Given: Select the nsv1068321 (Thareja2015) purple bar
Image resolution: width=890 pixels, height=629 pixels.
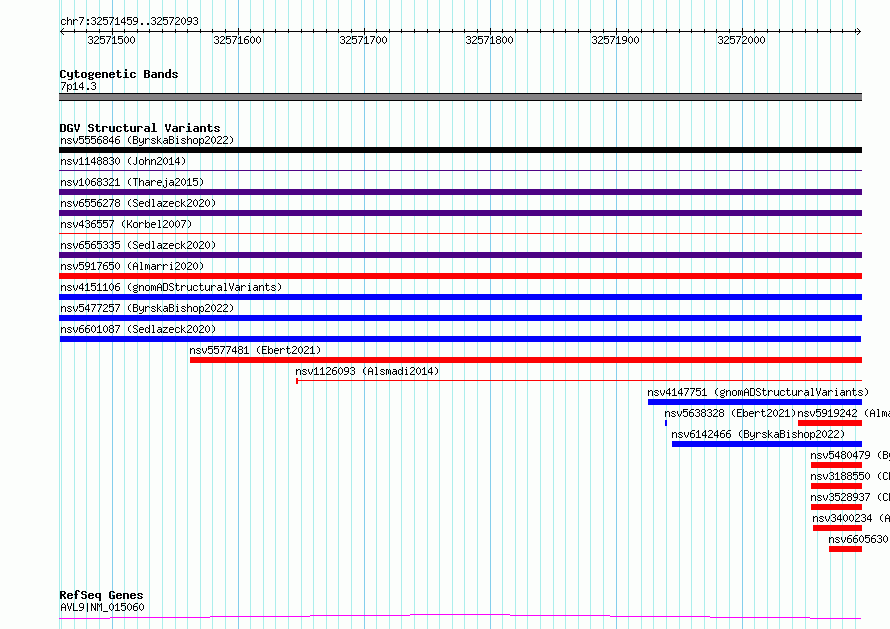Looking at the screenshot, I should pyautogui.click(x=460, y=192).
